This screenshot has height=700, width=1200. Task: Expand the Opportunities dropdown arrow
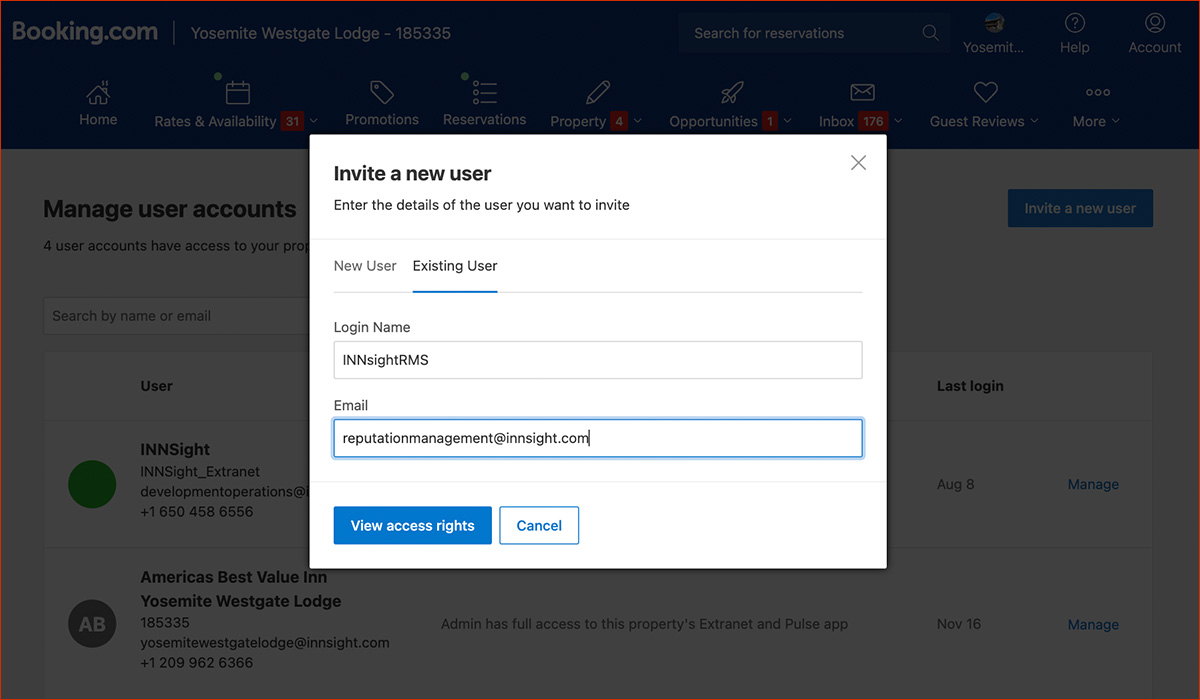click(x=787, y=122)
